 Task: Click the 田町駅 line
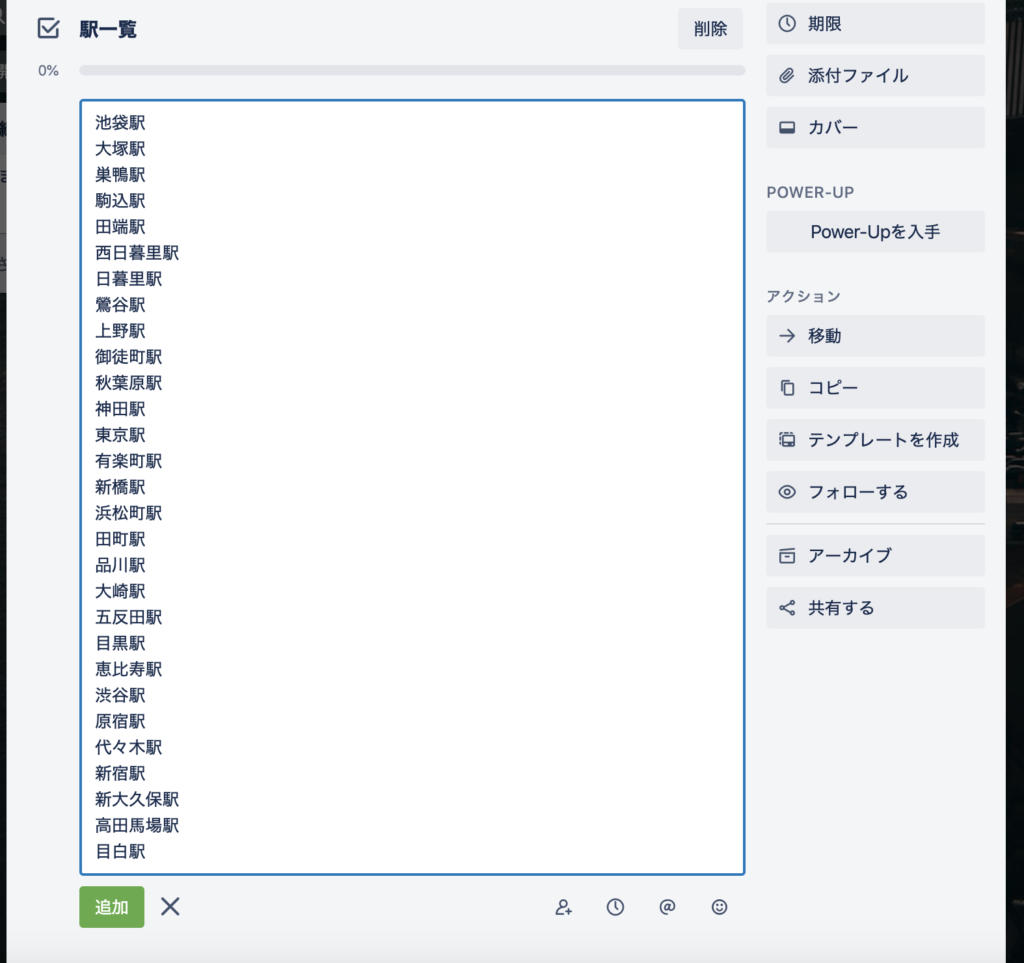pyautogui.click(x=120, y=539)
